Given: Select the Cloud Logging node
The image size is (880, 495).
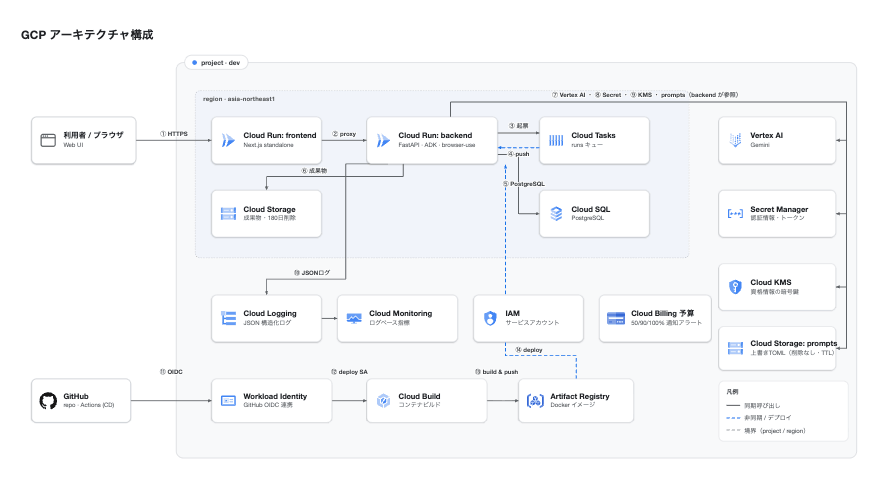Looking at the screenshot, I should tap(267, 318).
